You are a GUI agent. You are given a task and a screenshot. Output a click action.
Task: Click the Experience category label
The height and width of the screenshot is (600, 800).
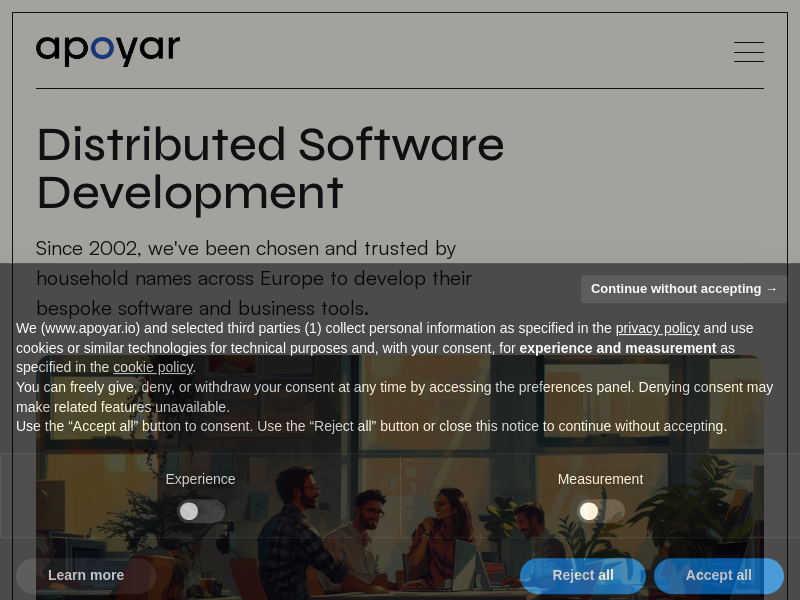point(200,479)
